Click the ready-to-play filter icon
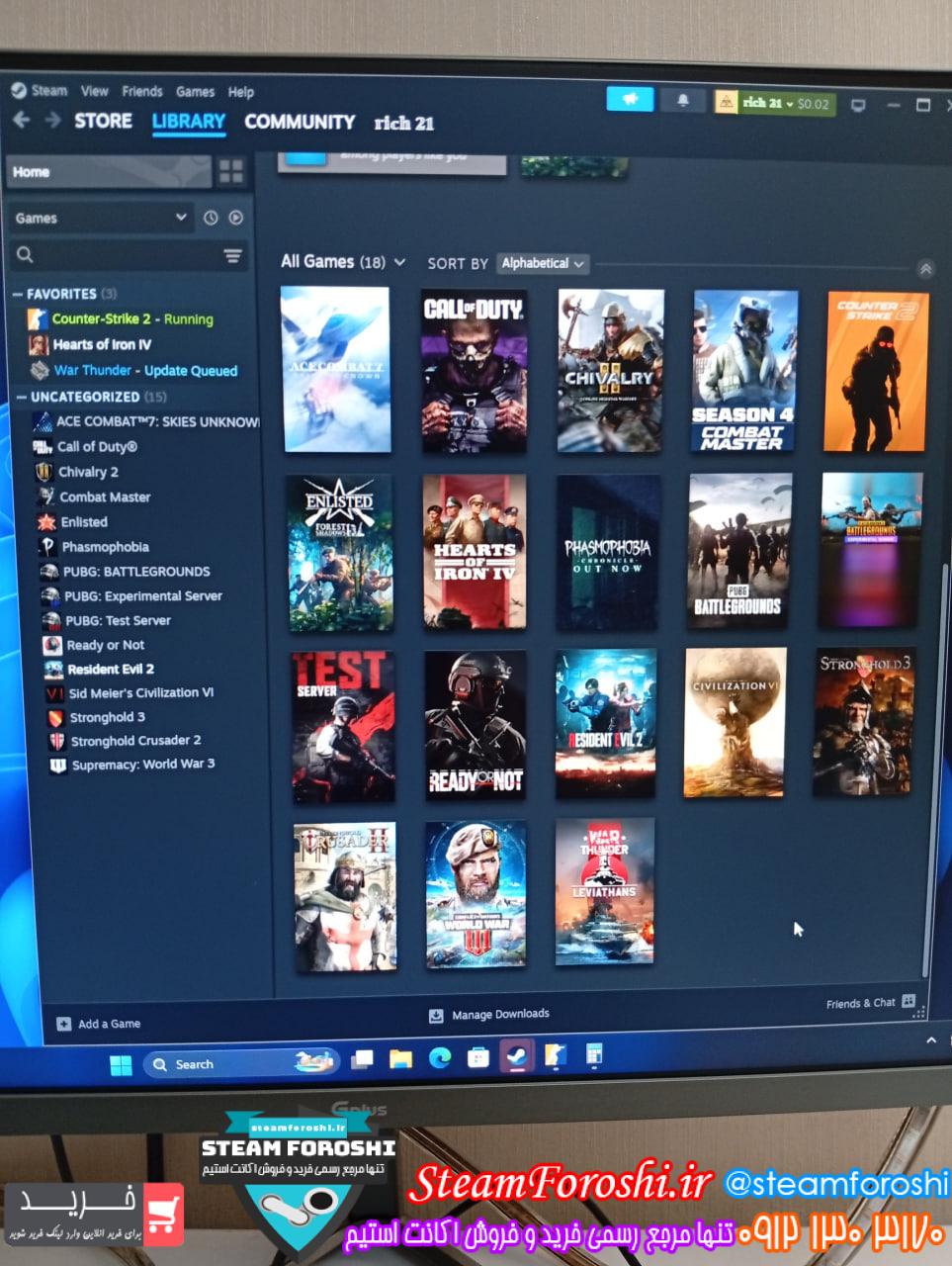952x1266 pixels. 235,218
